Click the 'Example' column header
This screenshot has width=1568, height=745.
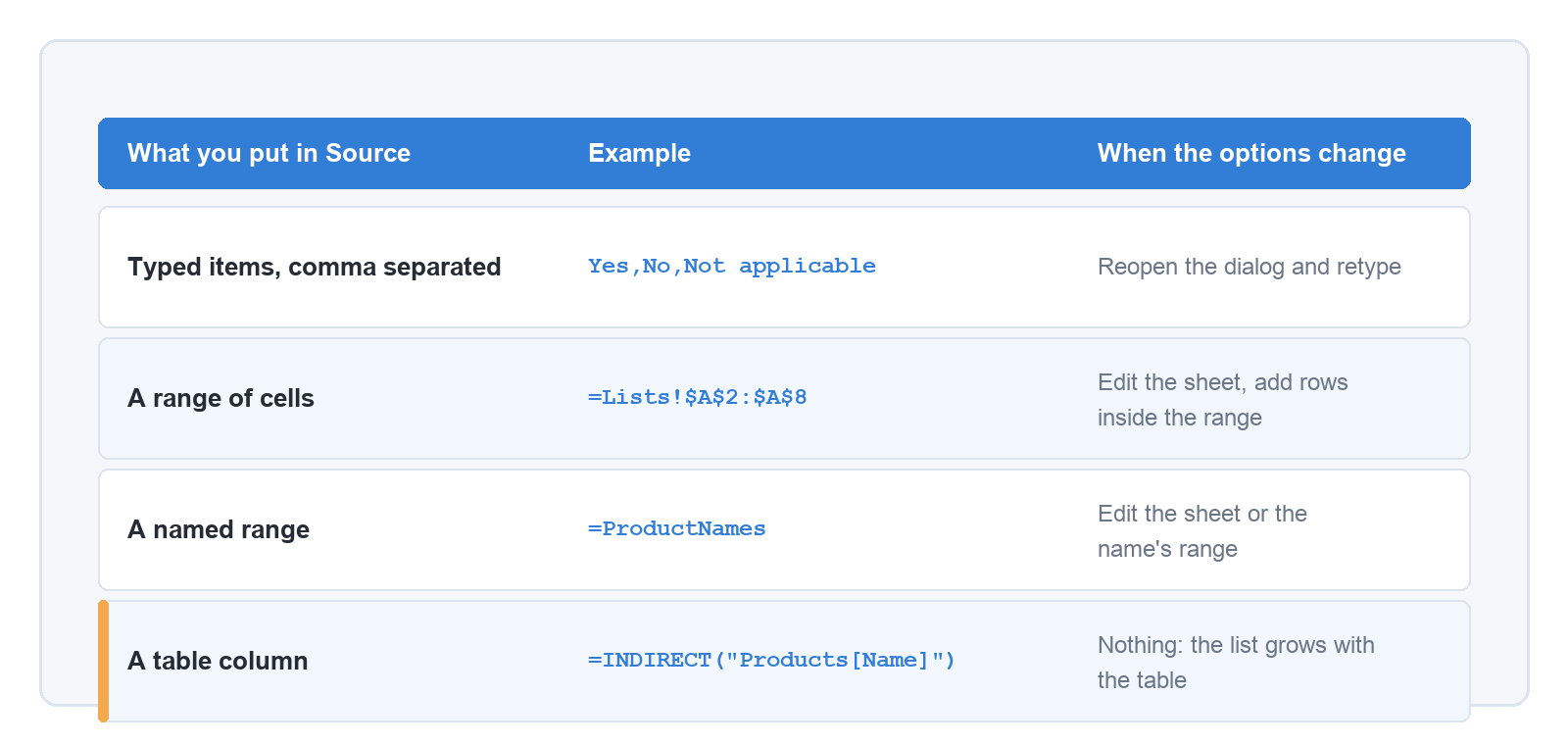pos(639,153)
